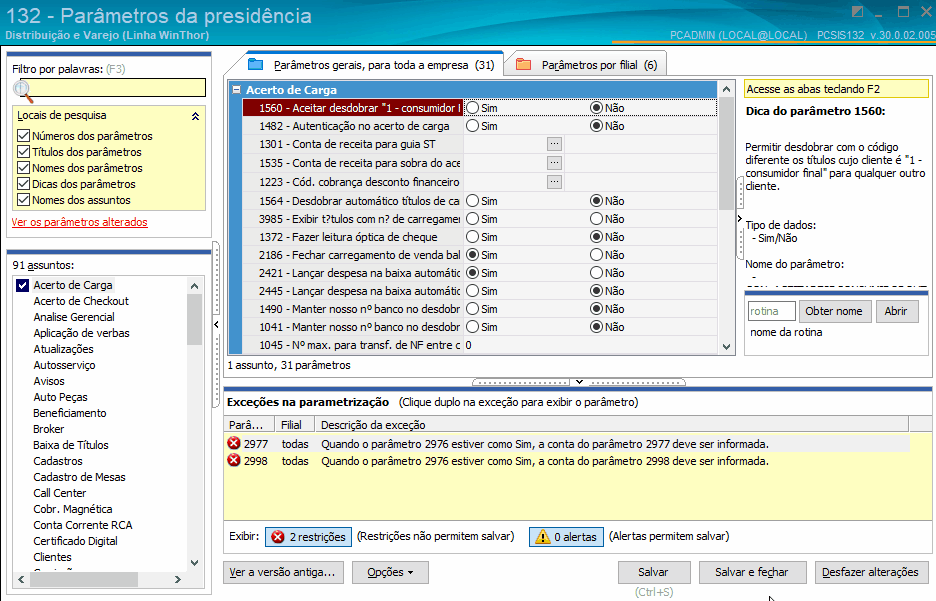Click yellow warning icon in alertas button
The height and width of the screenshot is (601, 936).
point(542,537)
